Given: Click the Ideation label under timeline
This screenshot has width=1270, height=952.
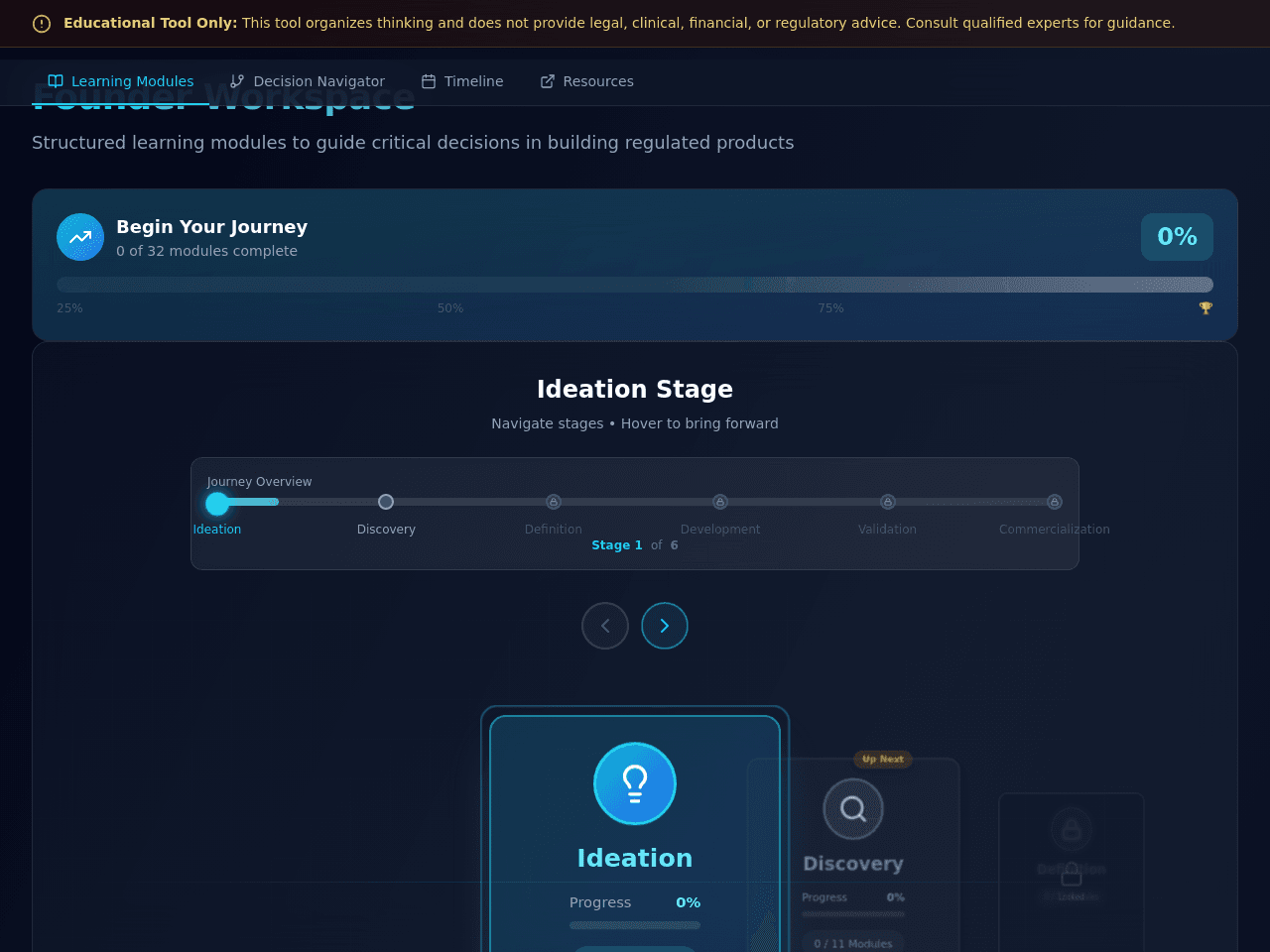Looking at the screenshot, I should (217, 530).
